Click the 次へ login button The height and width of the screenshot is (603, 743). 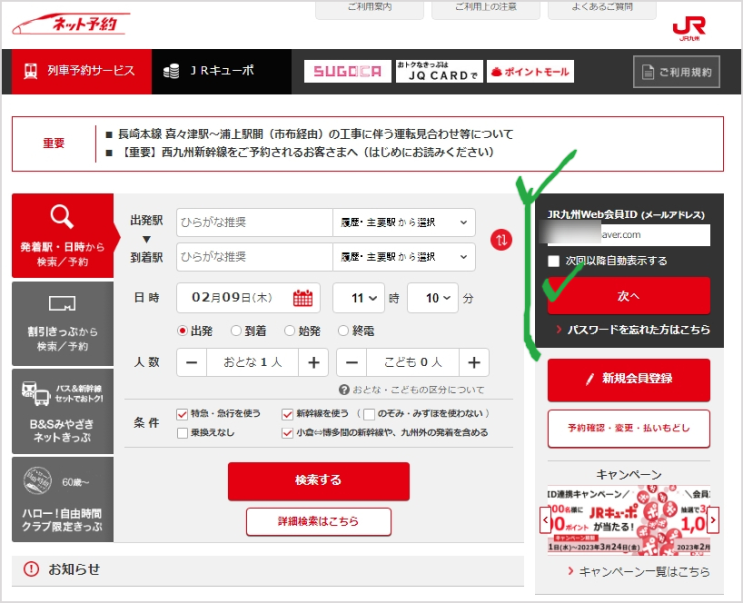(629, 296)
